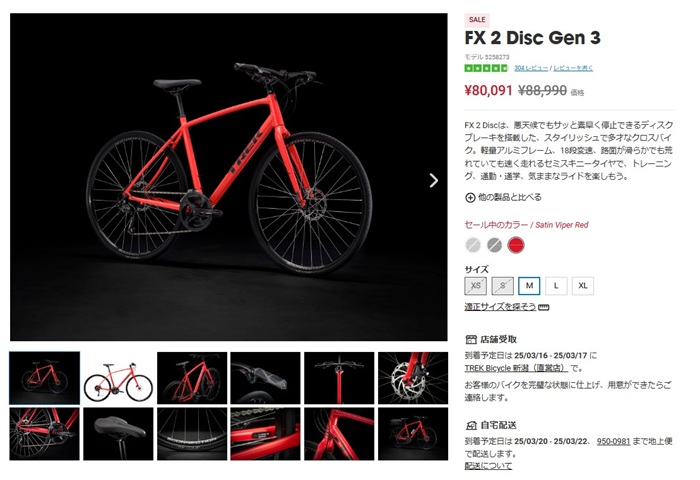Click the store pickup shop icon
The width and height of the screenshot is (700, 480).
tap(471, 339)
